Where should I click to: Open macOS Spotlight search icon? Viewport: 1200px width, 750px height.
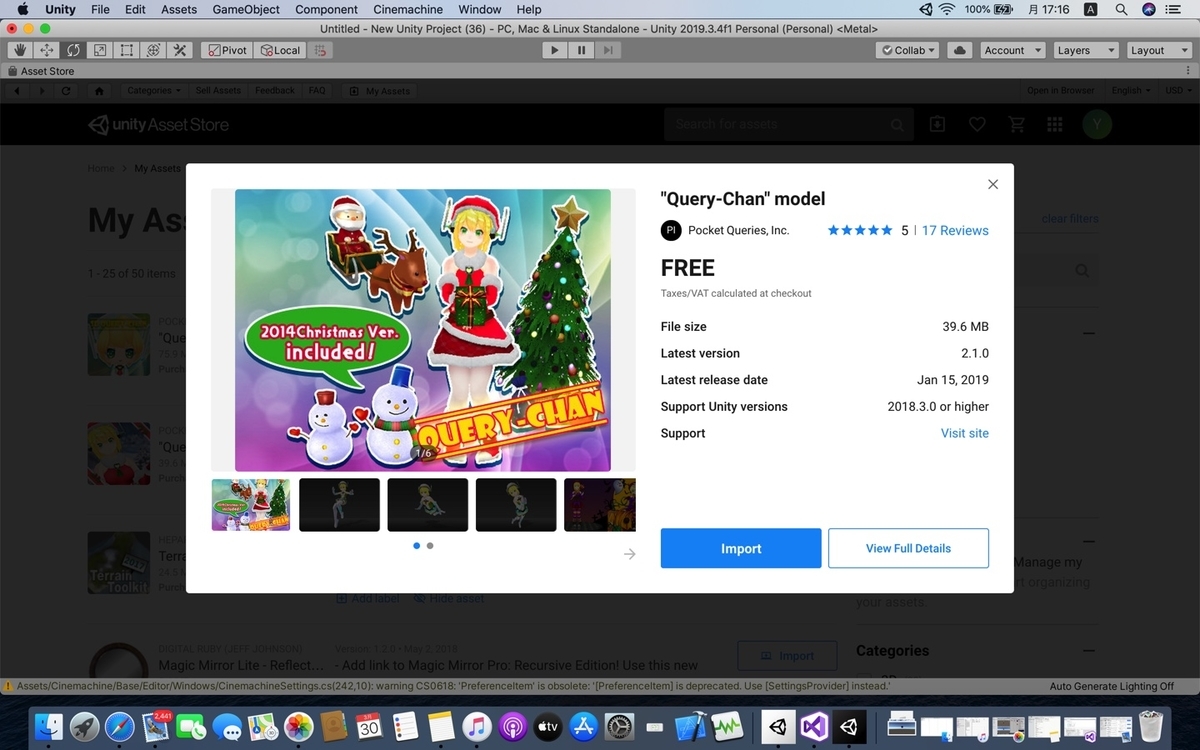[x=1122, y=9]
